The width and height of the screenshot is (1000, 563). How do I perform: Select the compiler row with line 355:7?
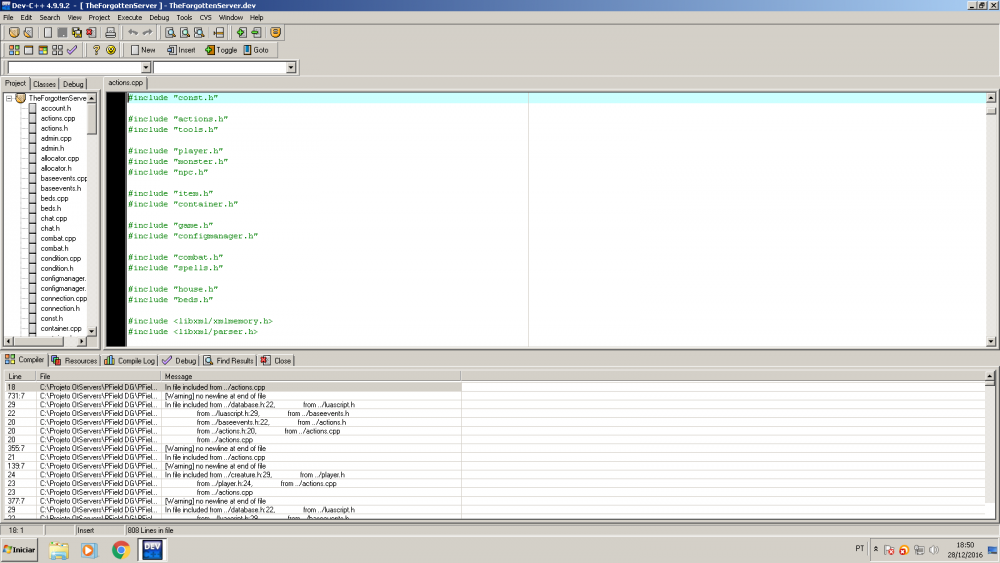pos(233,448)
